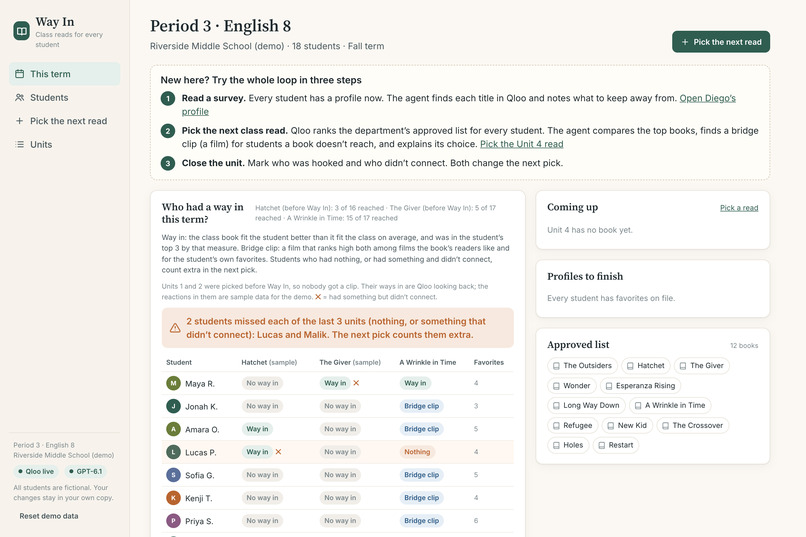Click the red X next to Maya's Giver badge
806x537 pixels.
point(356,383)
